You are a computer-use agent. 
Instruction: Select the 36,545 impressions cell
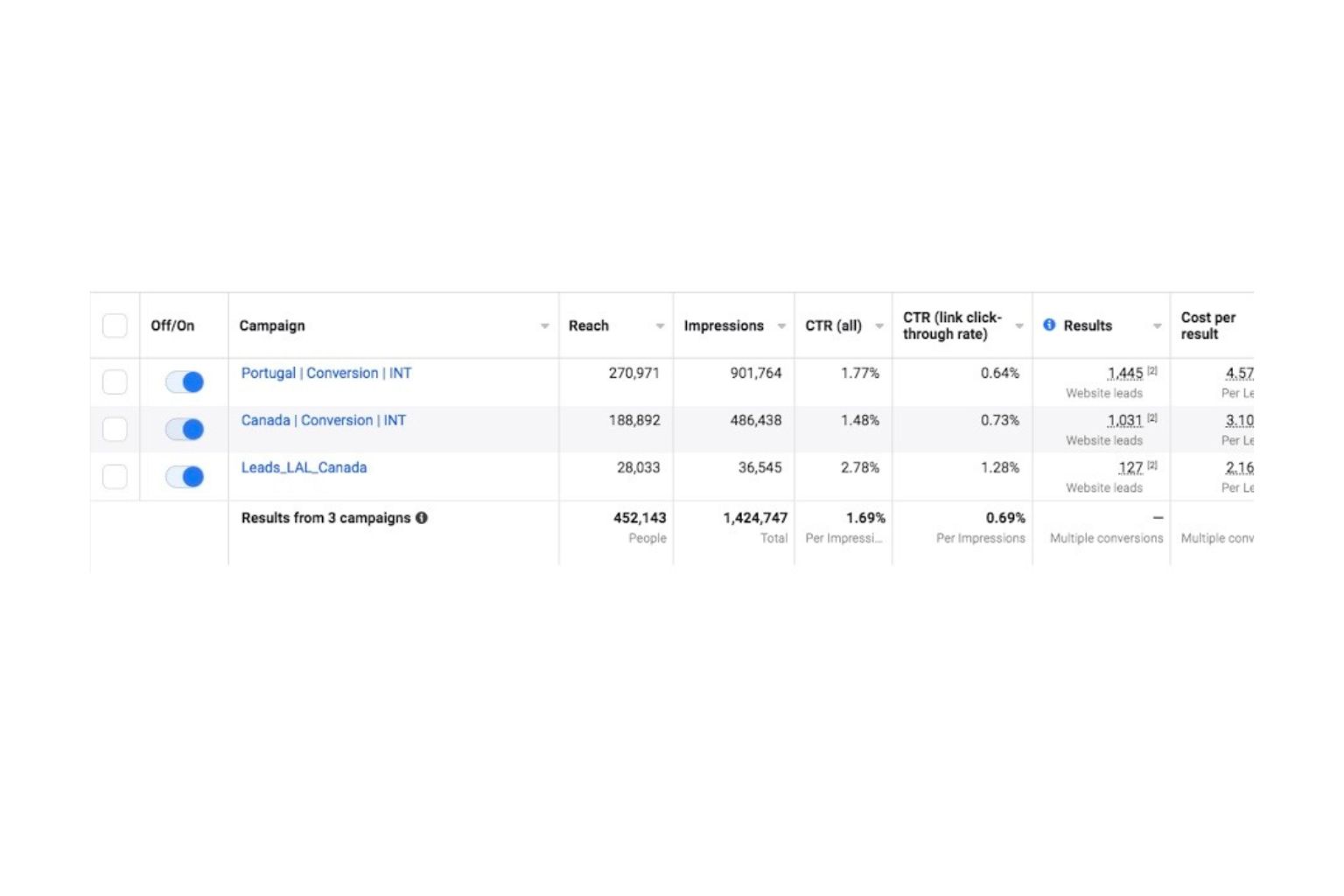point(760,467)
